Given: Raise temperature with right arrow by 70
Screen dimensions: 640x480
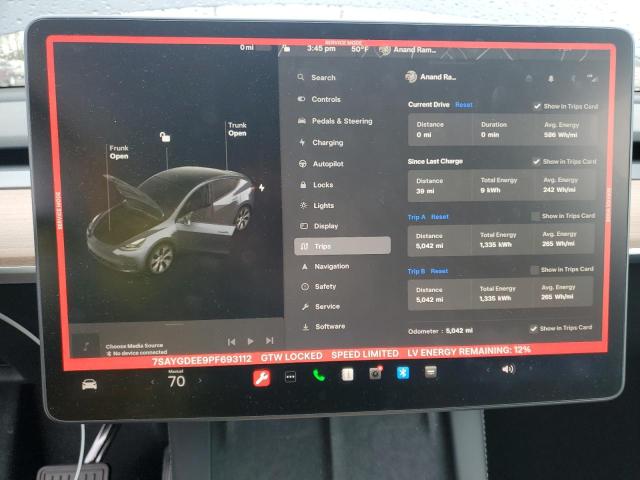Looking at the screenshot, I should click(x=200, y=380).
